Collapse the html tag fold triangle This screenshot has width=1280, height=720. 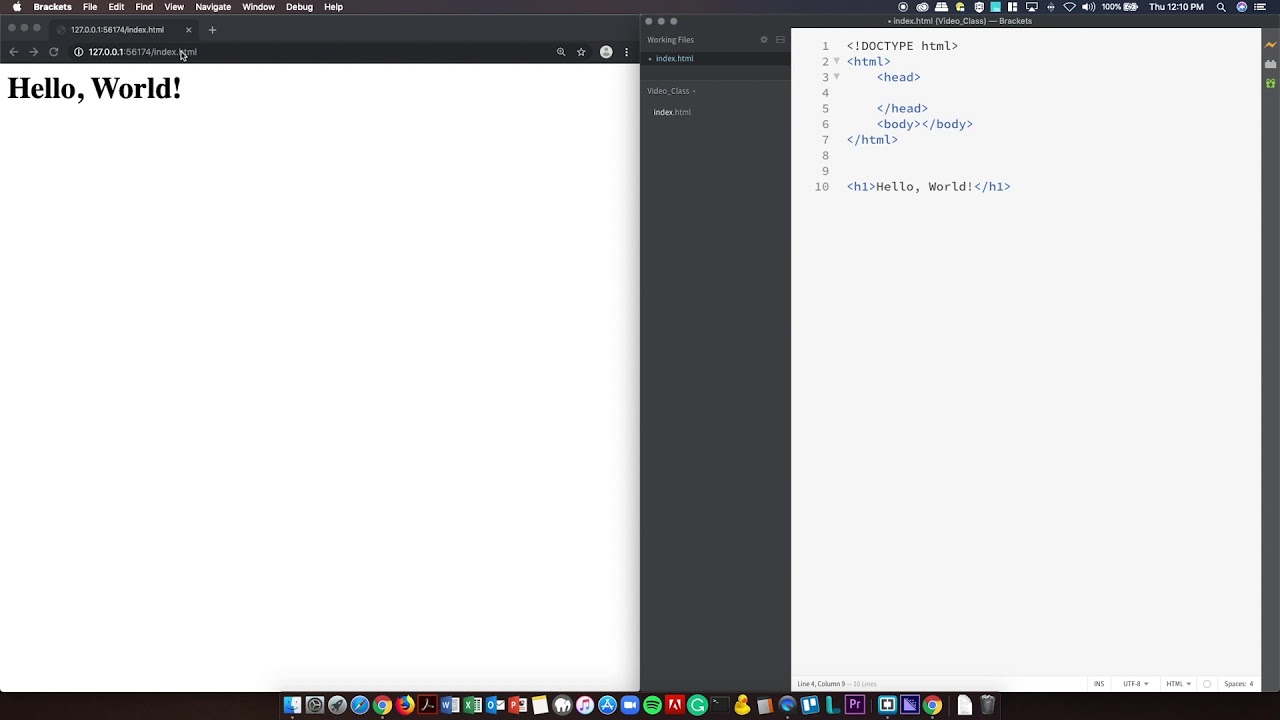pos(837,61)
